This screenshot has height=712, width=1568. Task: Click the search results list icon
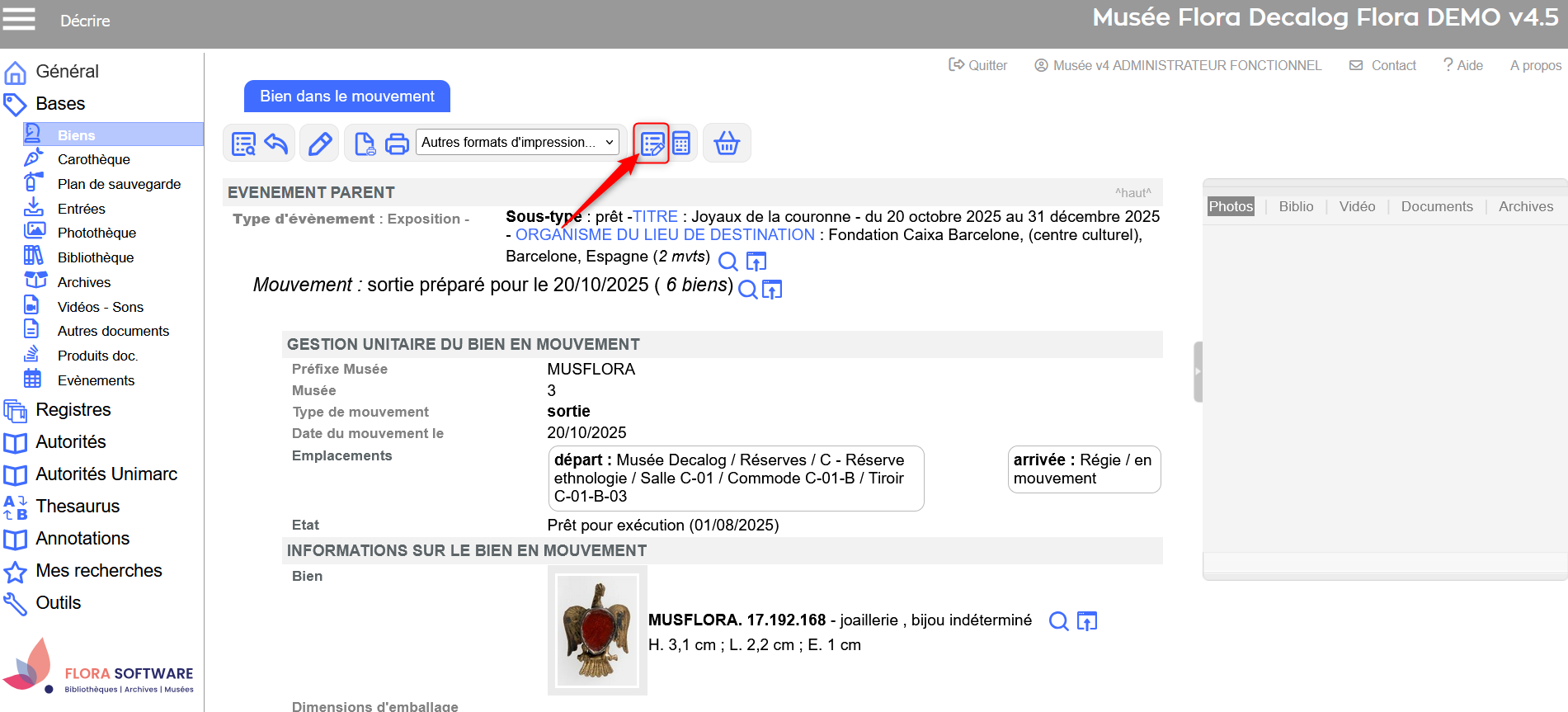pos(243,144)
